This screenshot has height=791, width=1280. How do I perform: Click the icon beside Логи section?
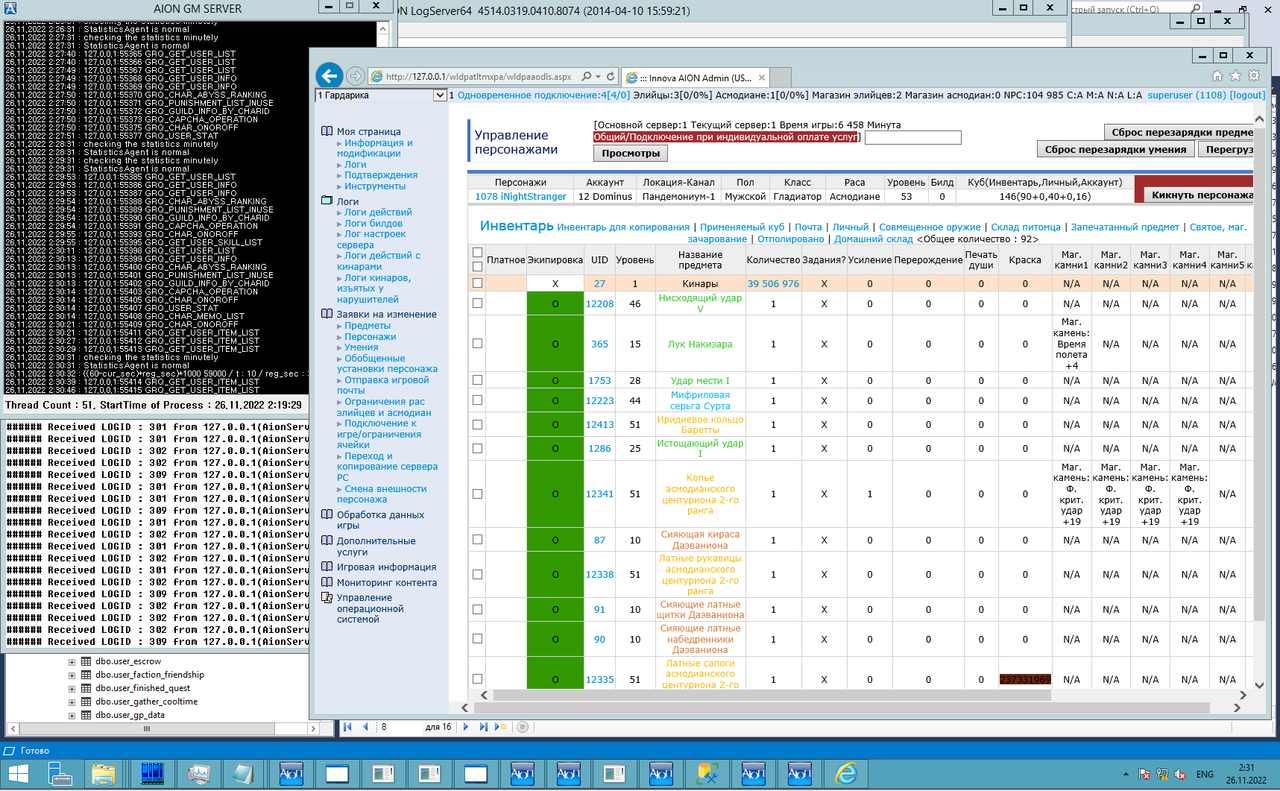327,201
